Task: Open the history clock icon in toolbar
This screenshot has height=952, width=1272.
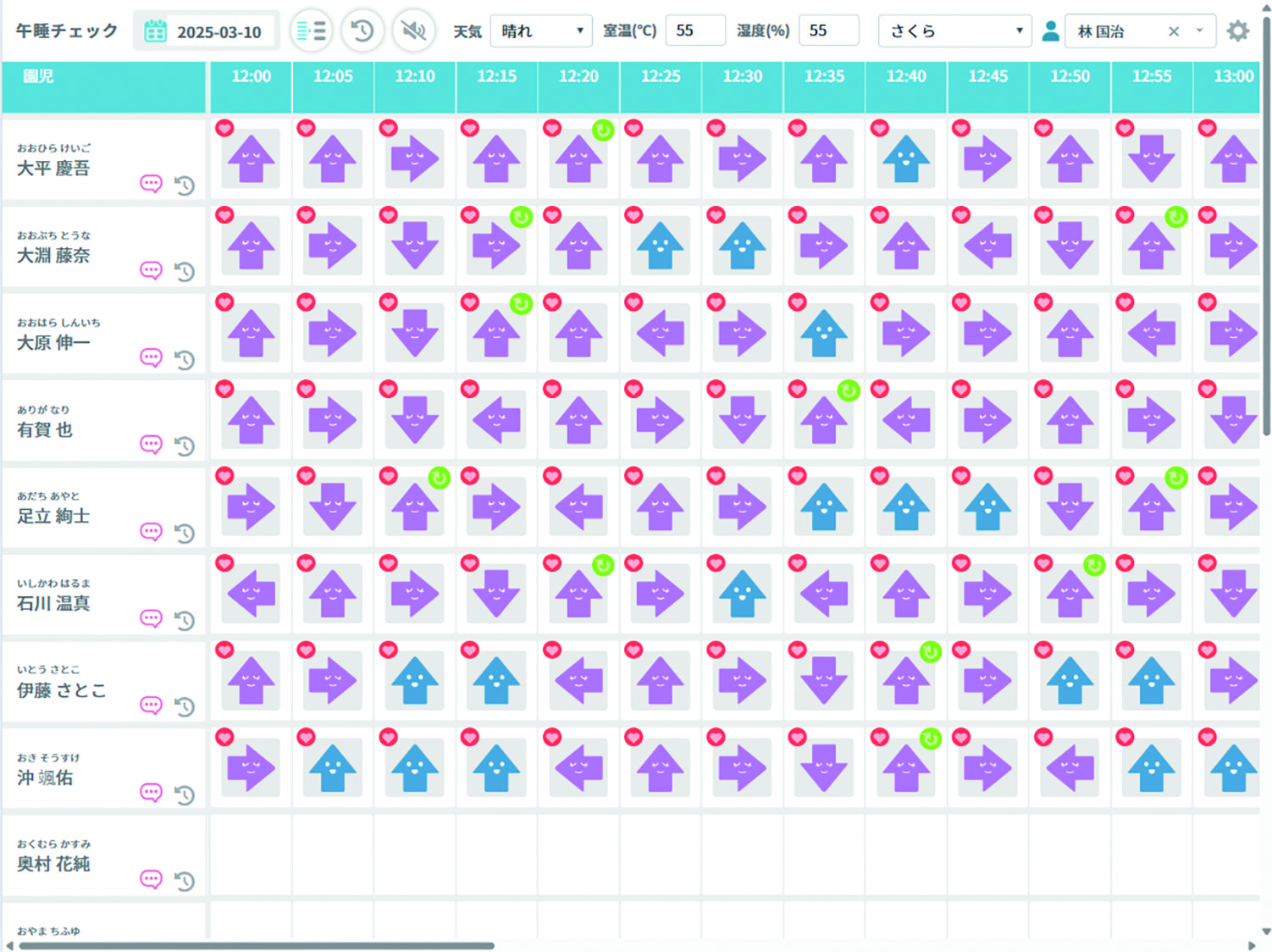Action: click(362, 31)
